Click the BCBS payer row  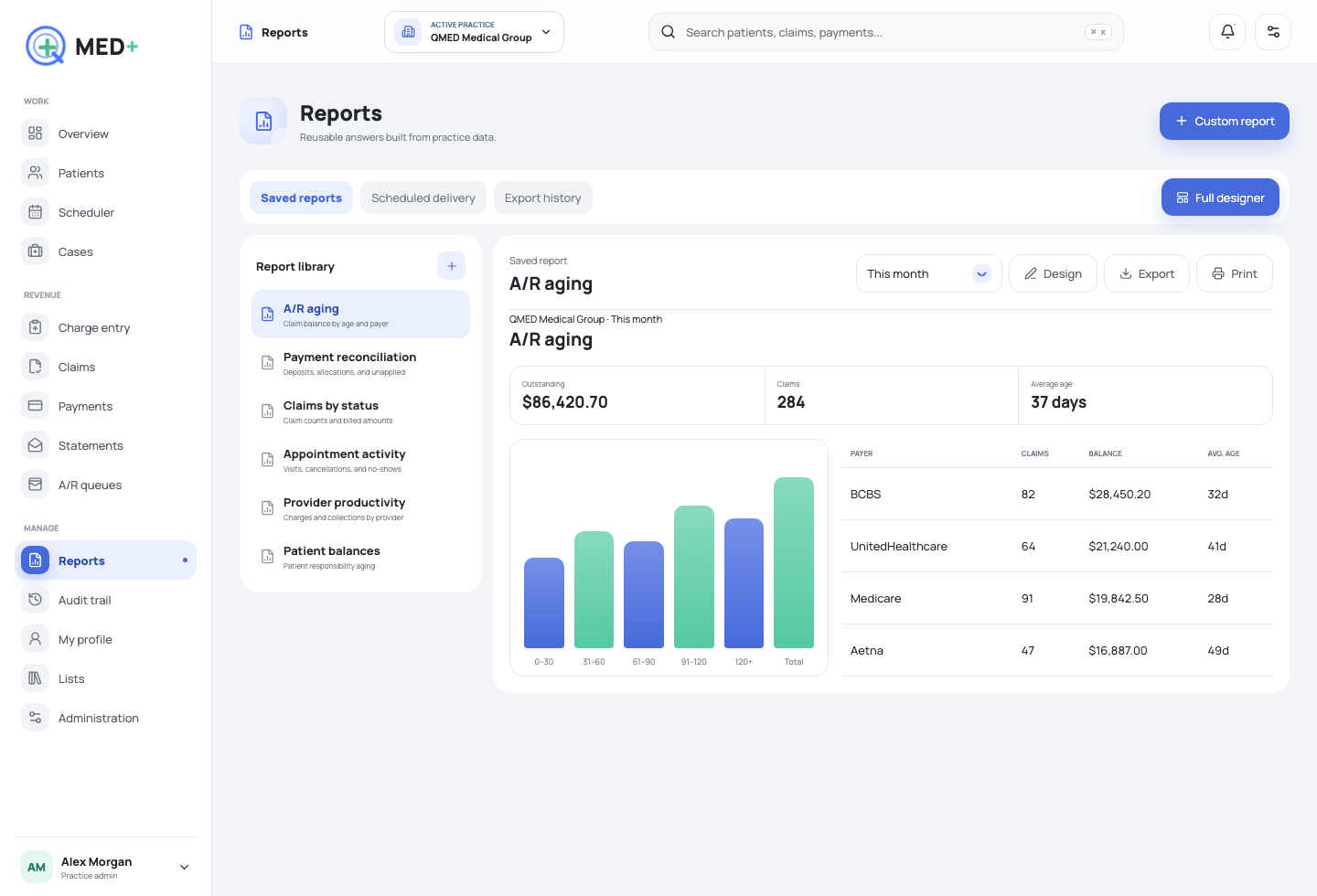point(1057,494)
